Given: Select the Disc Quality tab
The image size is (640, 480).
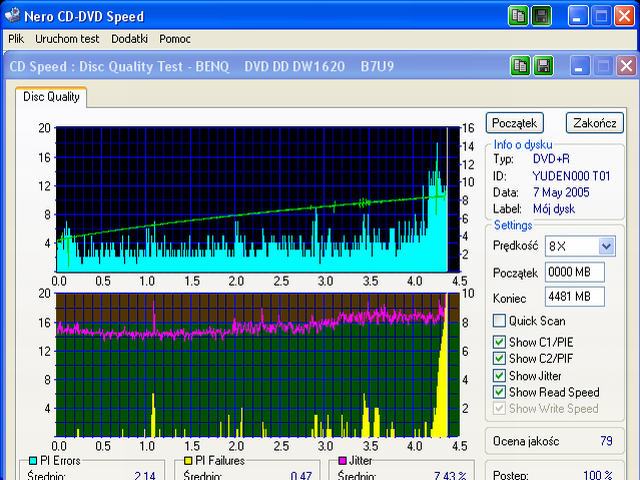Looking at the screenshot, I should click(51, 97).
